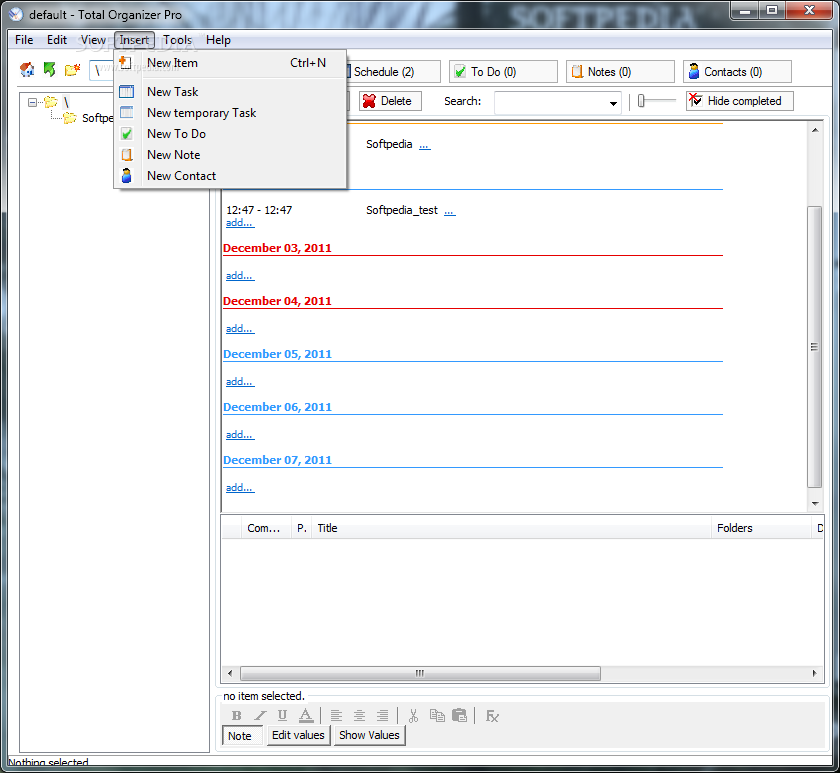Viewport: 840px width, 773px height.
Task: Open the Edit menu
Action: 57,40
